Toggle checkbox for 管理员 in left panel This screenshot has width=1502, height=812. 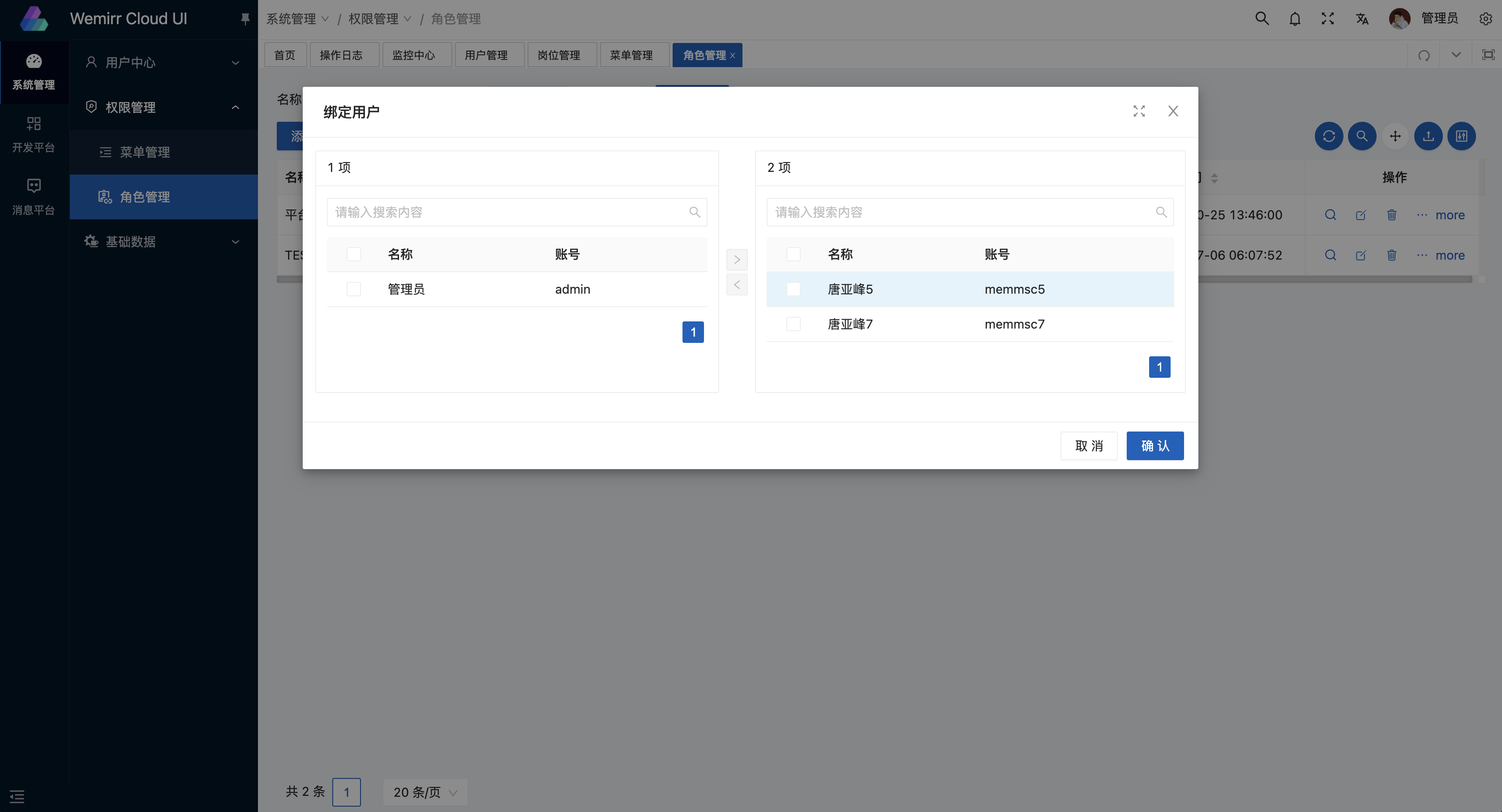coord(354,289)
